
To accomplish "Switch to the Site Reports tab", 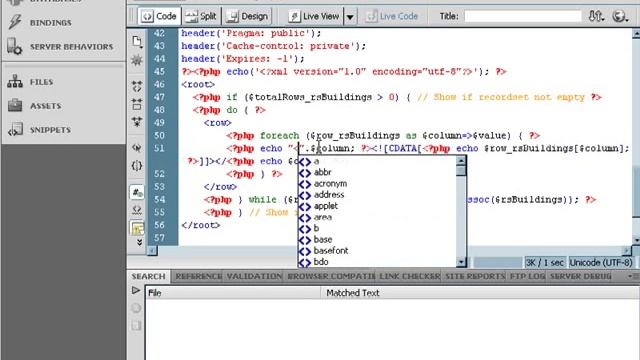I will pos(475,276).
